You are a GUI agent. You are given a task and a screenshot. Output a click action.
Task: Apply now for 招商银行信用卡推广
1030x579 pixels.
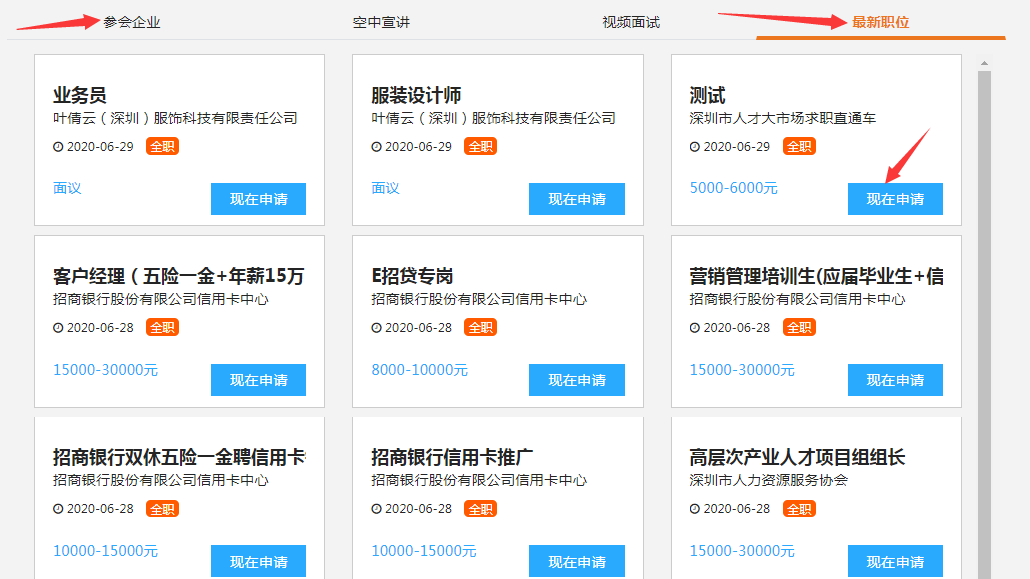[577, 561]
